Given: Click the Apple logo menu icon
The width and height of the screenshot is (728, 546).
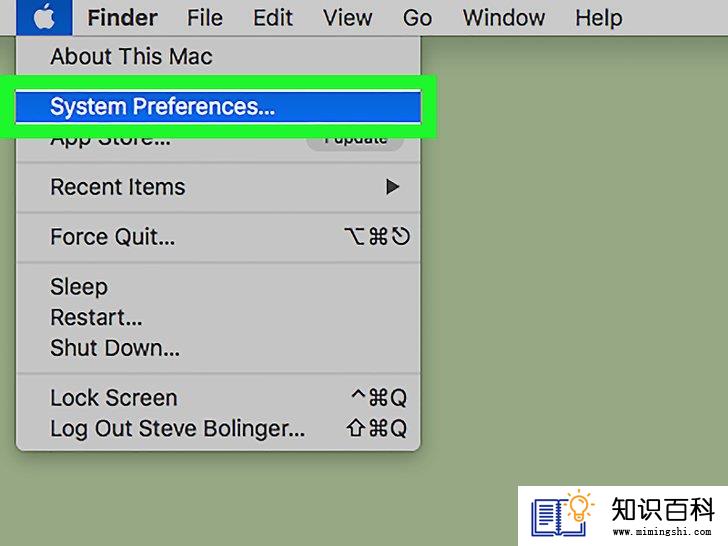Looking at the screenshot, I should click(44, 18).
